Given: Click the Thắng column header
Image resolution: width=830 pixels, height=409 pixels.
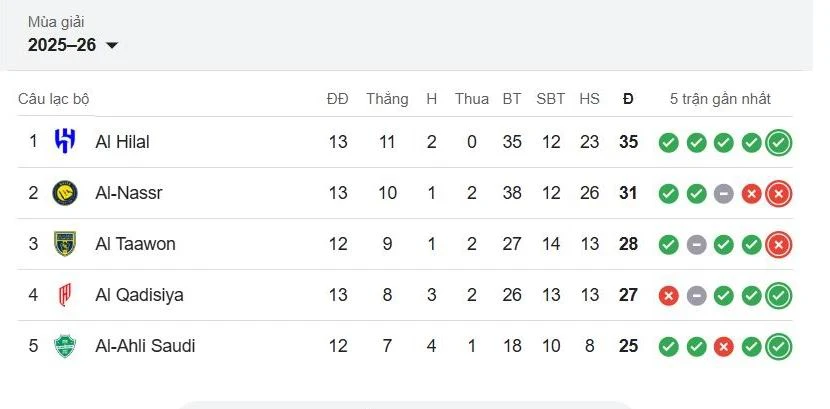Looking at the screenshot, I should tap(387, 99).
